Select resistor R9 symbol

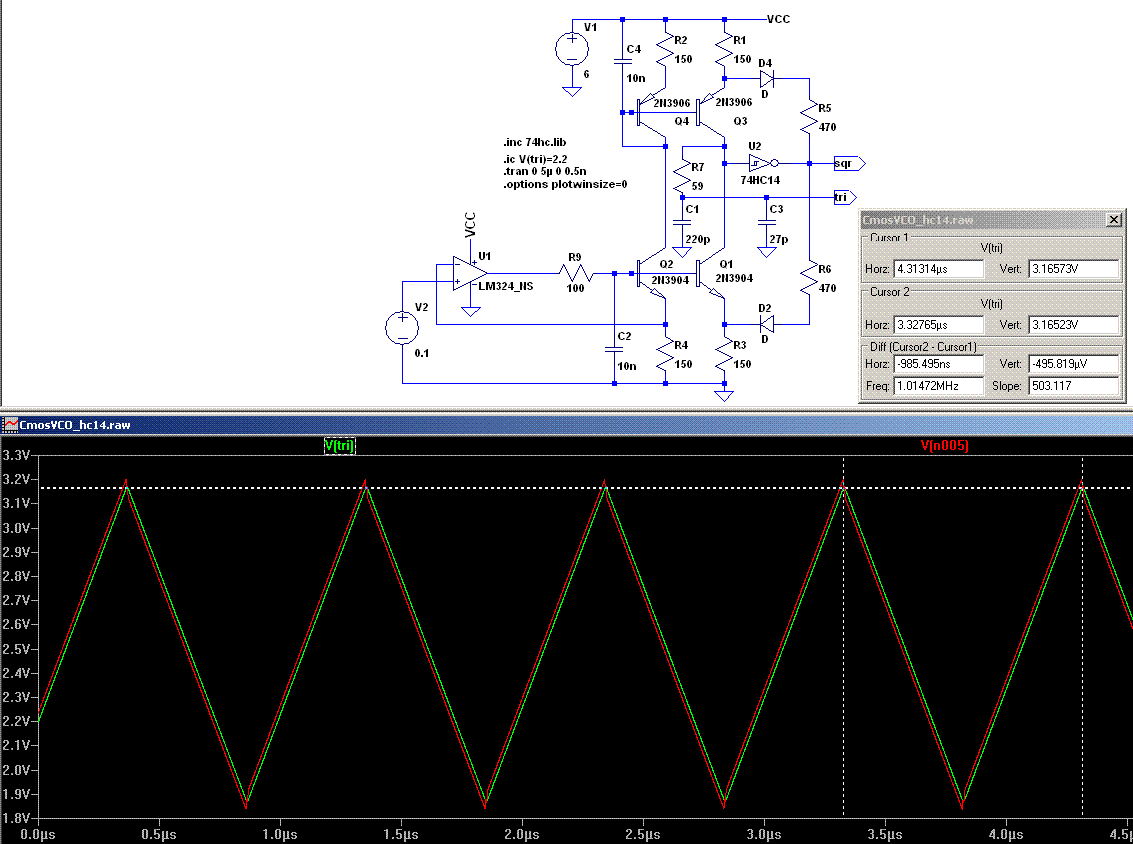click(x=575, y=273)
